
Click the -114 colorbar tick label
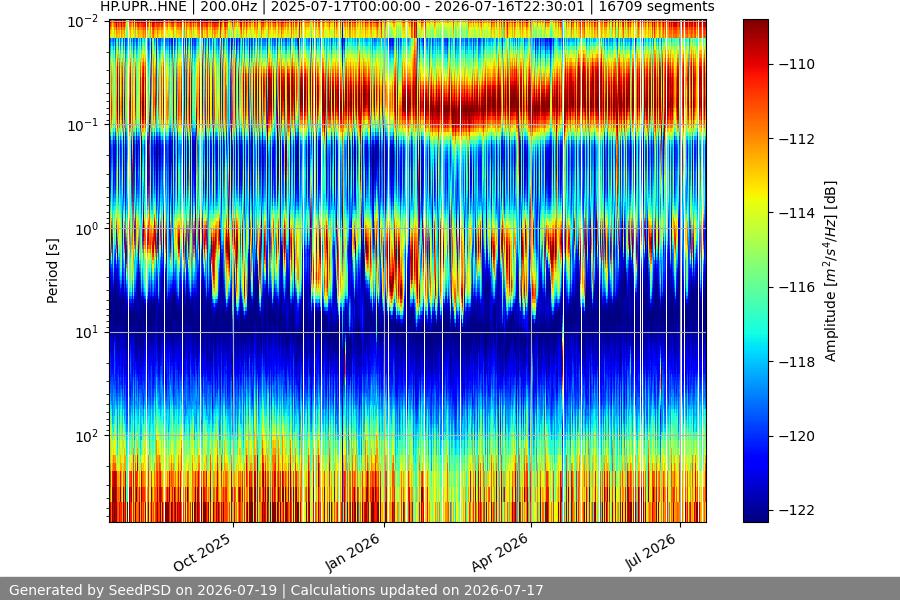797,213
